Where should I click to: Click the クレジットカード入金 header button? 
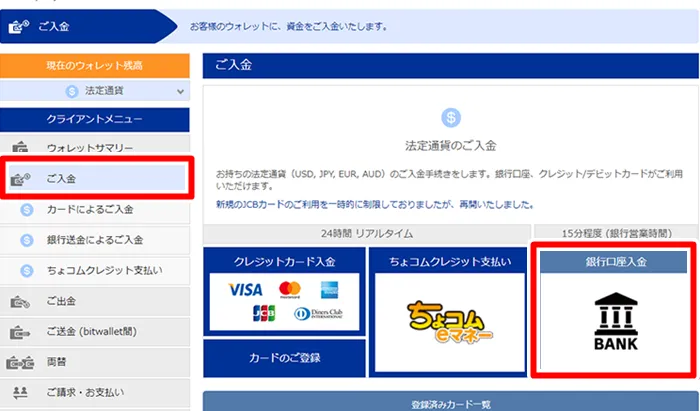pos(284,261)
